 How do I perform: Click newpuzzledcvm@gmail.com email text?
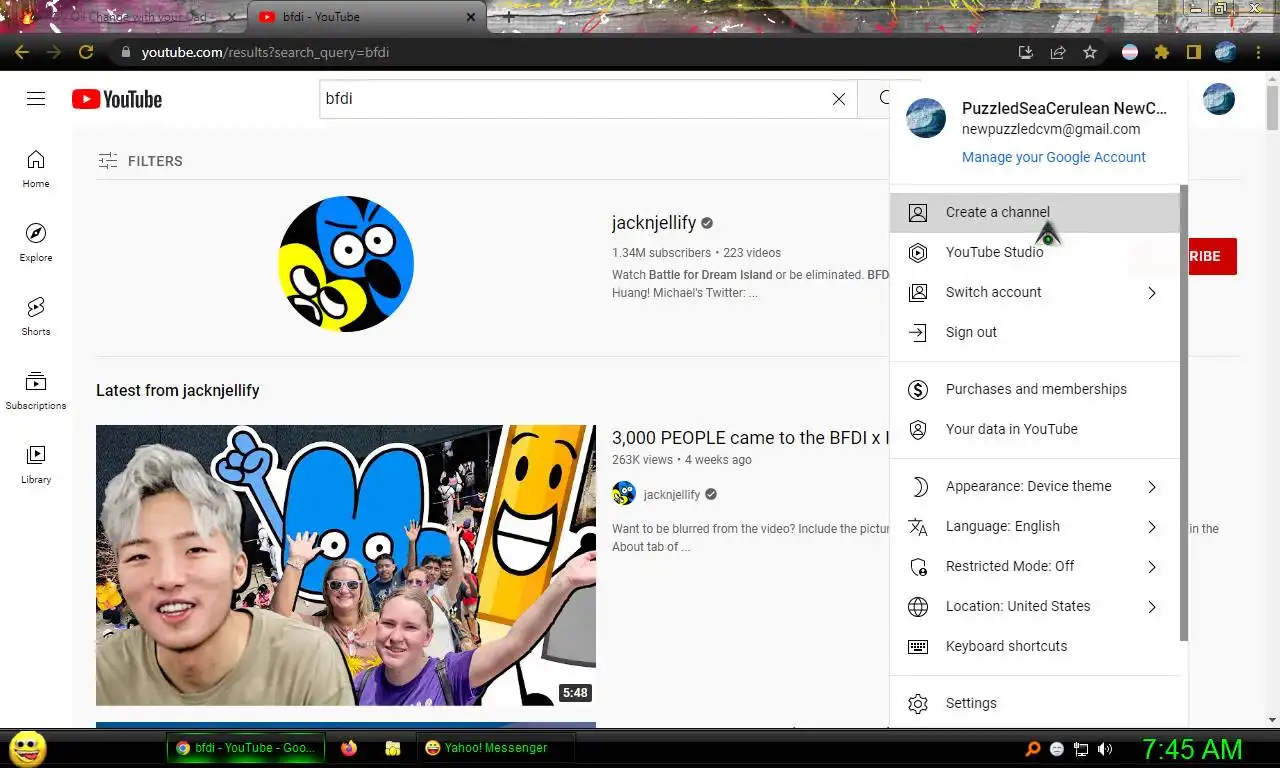[1051, 129]
